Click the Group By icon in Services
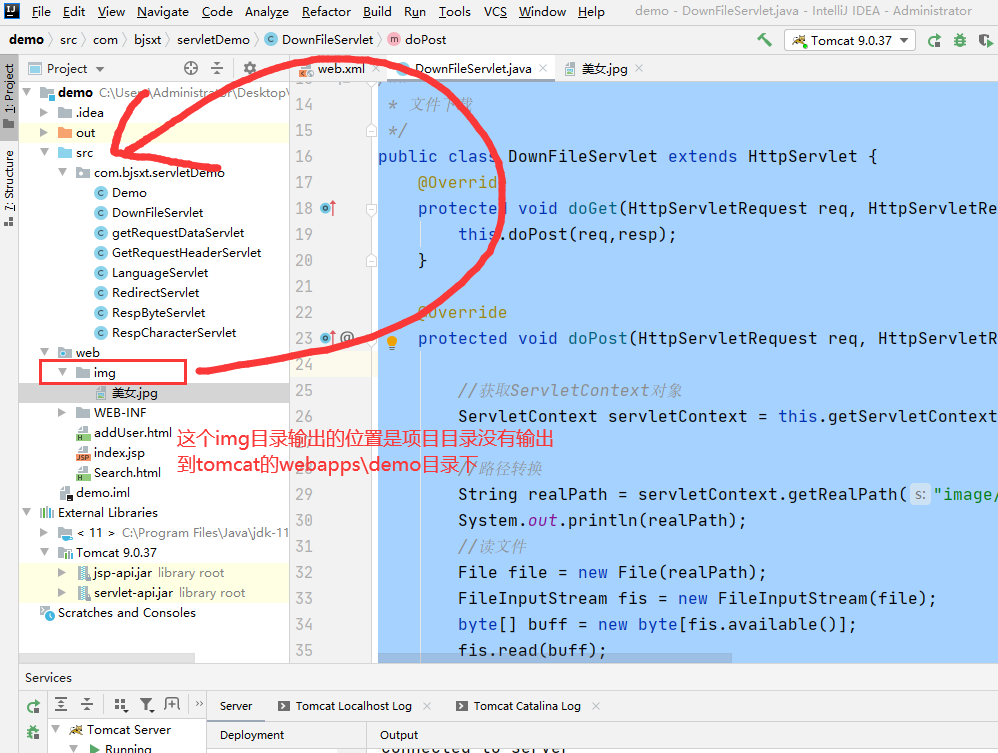The image size is (998, 753). coord(120,704)
